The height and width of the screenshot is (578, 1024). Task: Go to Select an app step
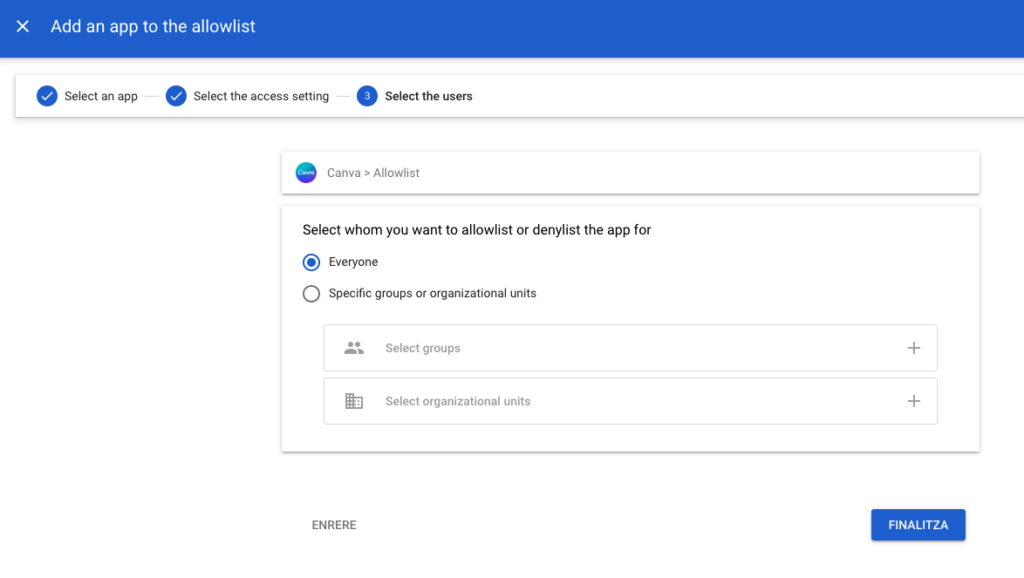tap(101, 96)
